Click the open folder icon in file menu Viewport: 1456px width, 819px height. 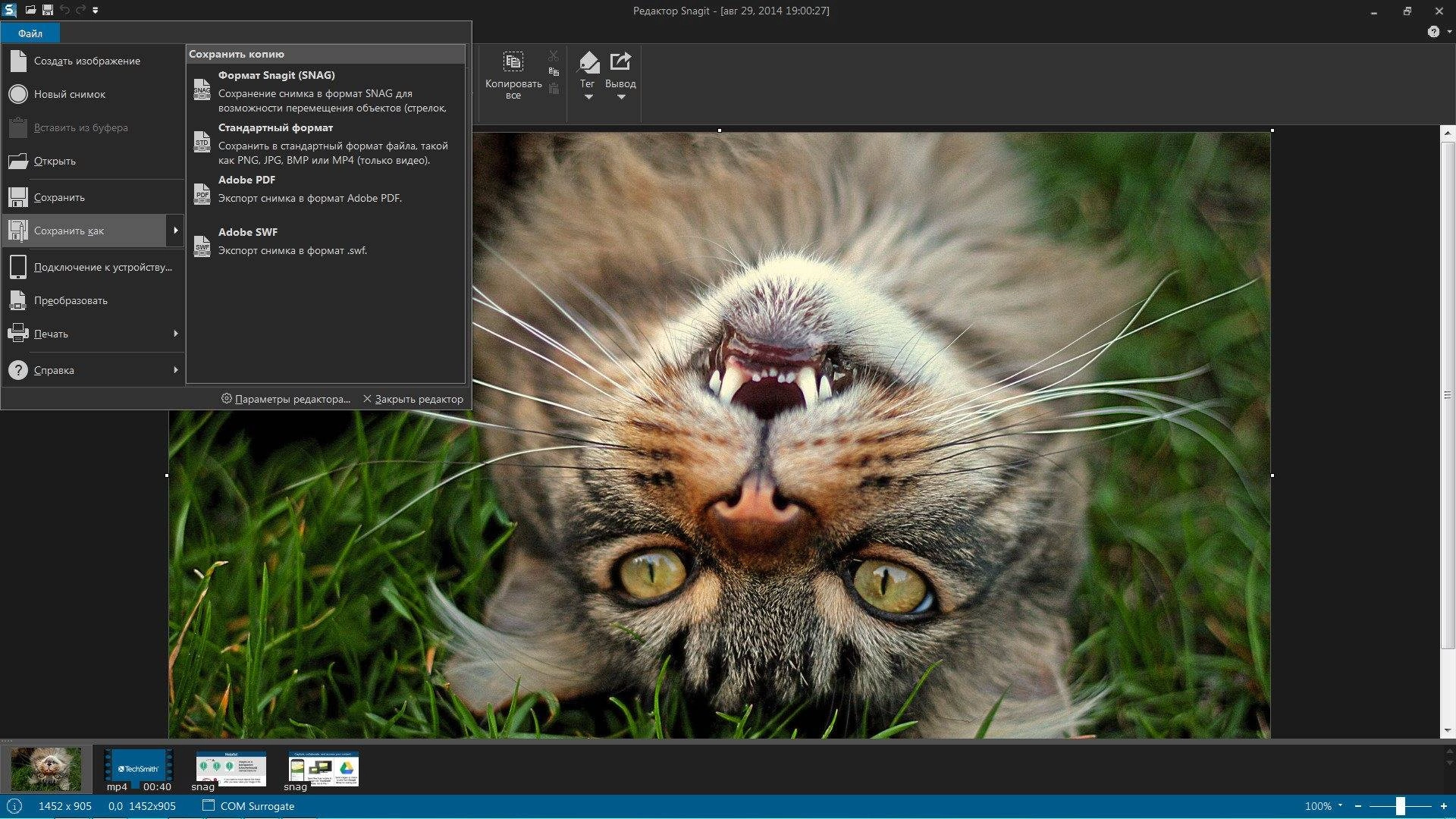click(18, 161)
